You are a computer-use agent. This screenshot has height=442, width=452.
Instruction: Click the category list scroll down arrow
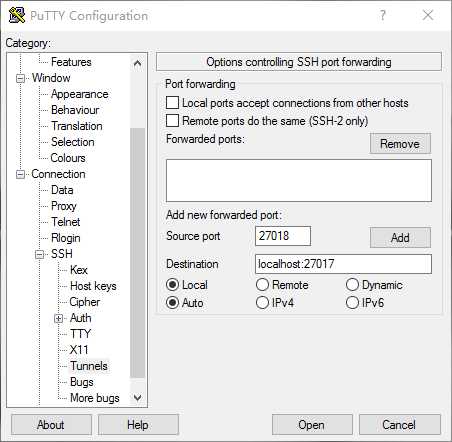tap(137, 397)
